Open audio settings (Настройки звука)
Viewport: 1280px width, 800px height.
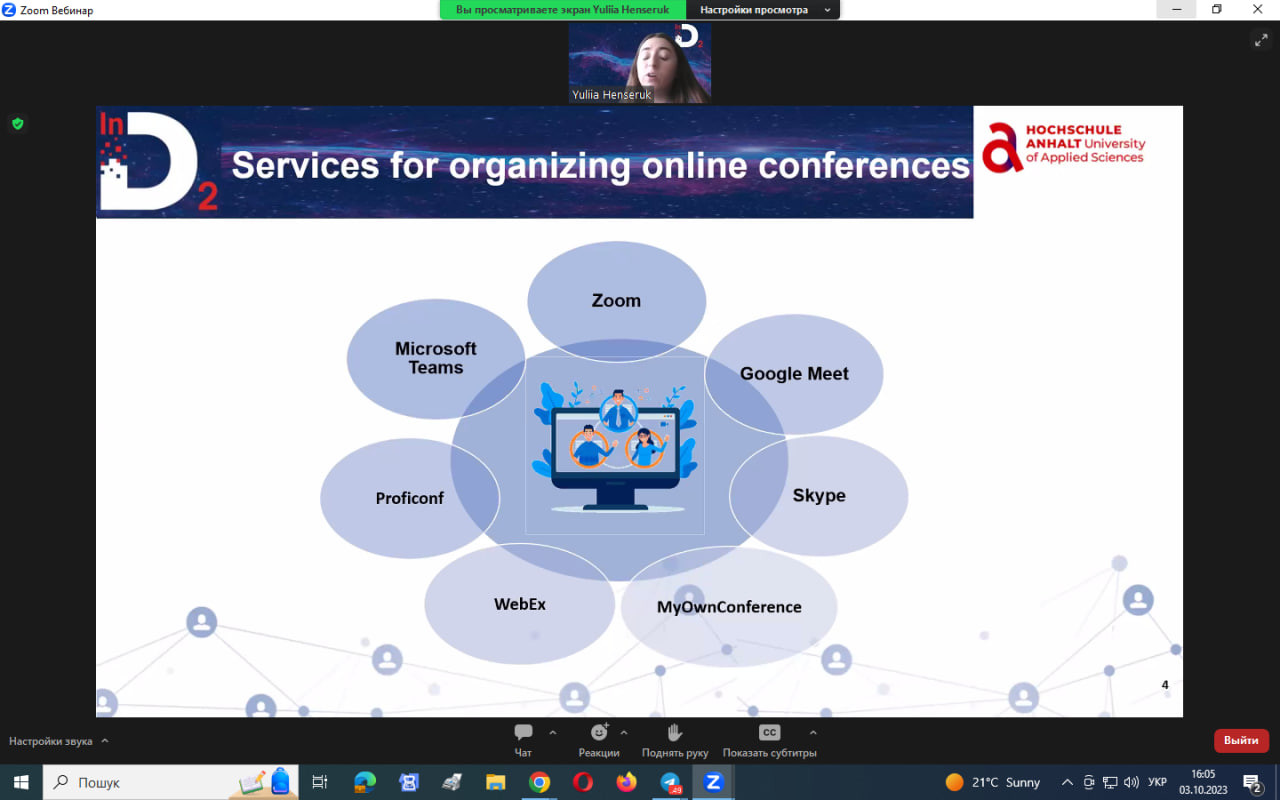(51, 741)
